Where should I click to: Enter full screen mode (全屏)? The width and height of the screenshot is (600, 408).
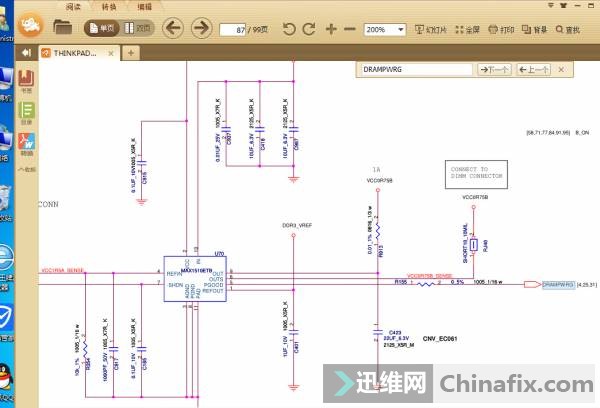(x=468, y=29)
